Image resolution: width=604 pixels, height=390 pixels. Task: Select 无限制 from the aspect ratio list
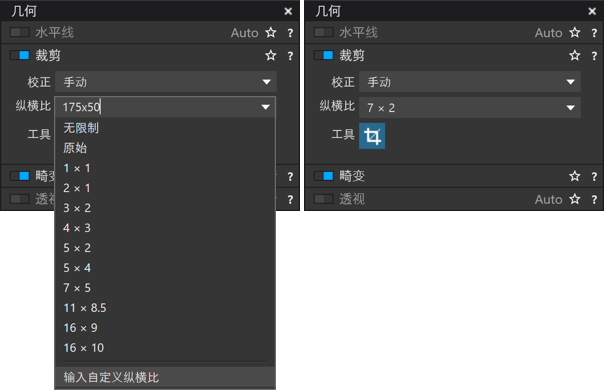pyautogui.click(x=81, y=128)
